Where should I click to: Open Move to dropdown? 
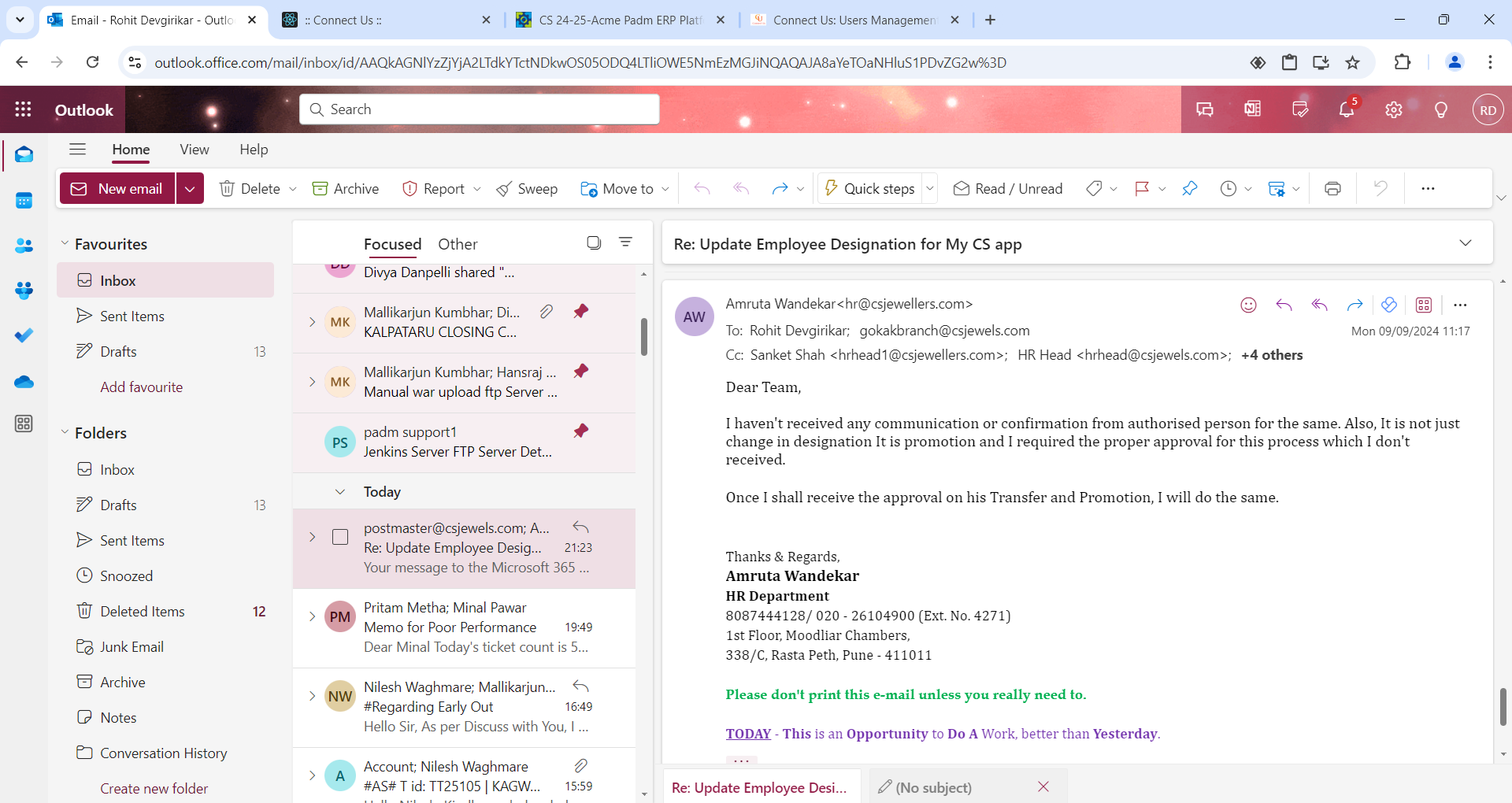click(665, 189)
